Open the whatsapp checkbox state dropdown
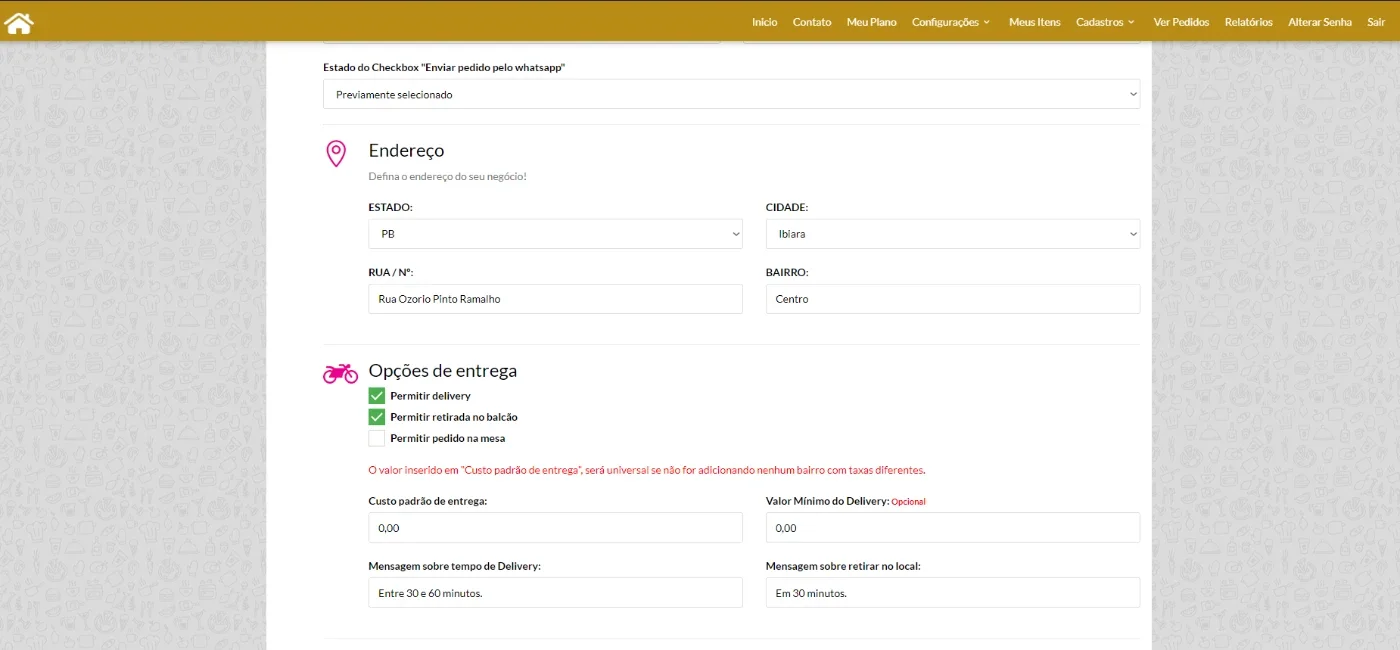This screenshot has width=1400, height=650. 731,94
